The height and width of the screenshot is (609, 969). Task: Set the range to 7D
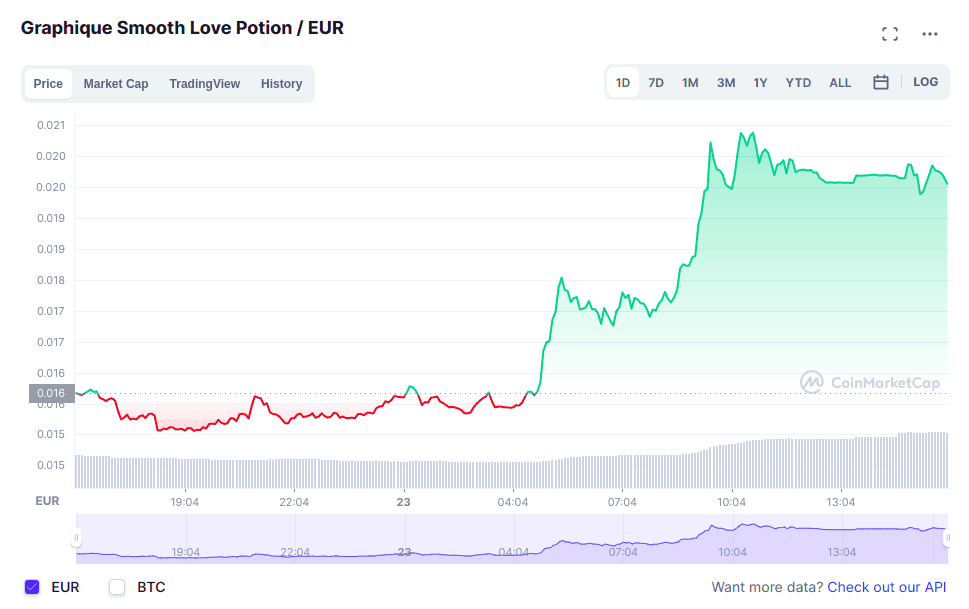tap(656, 83)
